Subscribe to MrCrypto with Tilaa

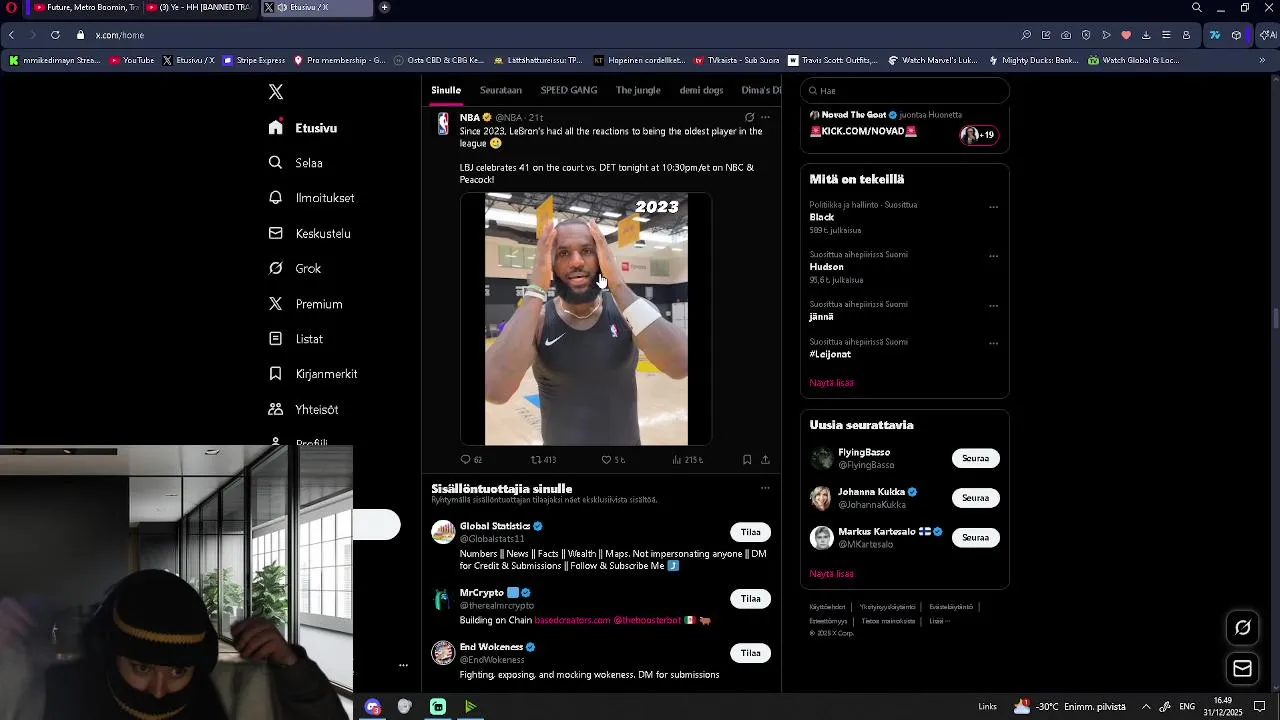click(751, 598)
